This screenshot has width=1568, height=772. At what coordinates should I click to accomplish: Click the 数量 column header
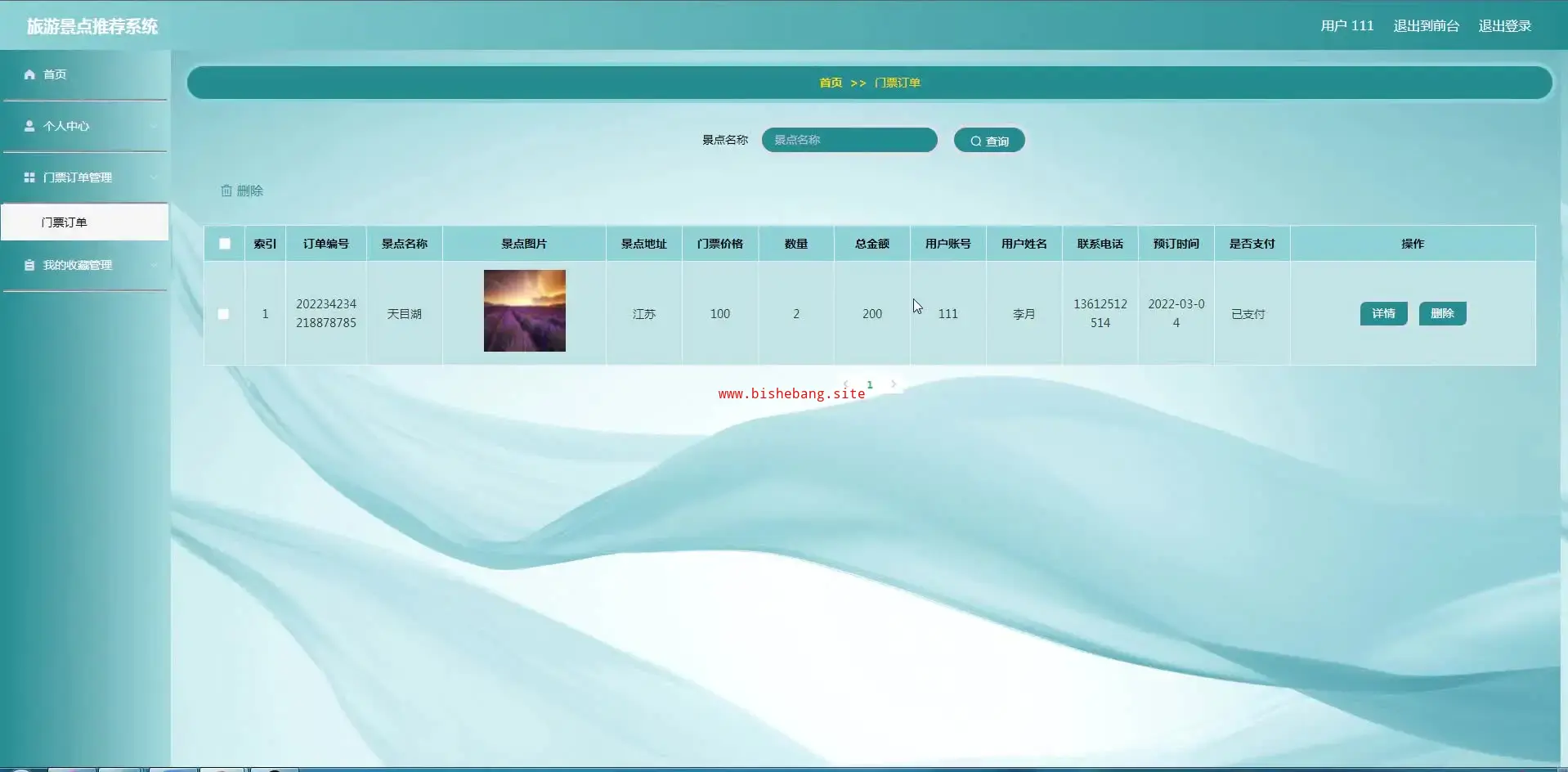[796, 244]
